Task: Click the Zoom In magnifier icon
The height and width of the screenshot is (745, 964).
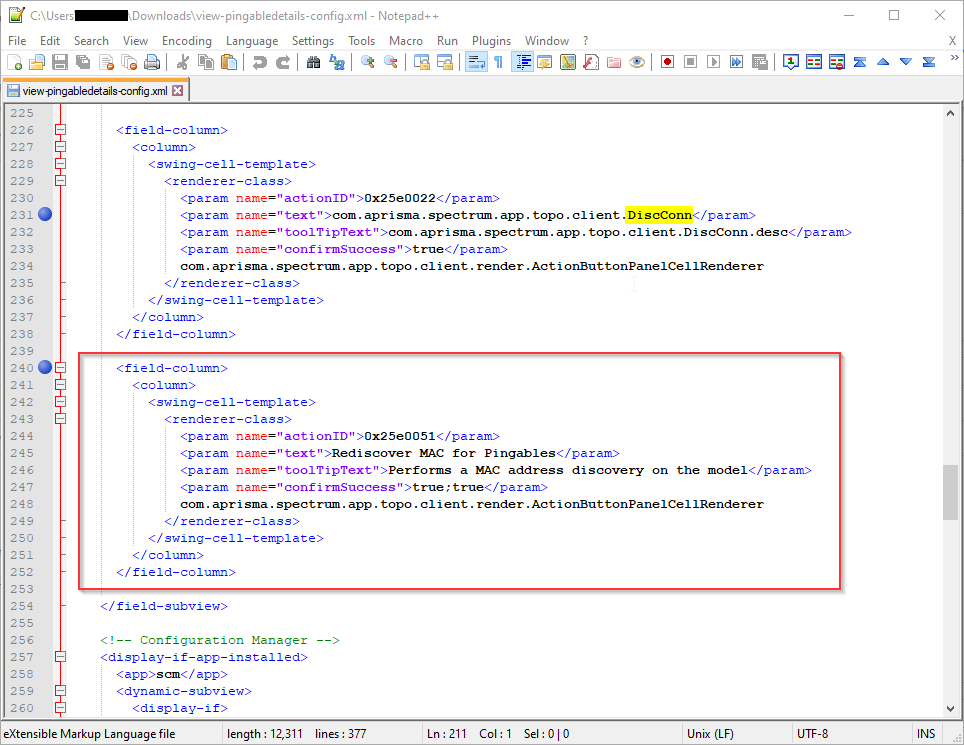Action: (368, 62)
